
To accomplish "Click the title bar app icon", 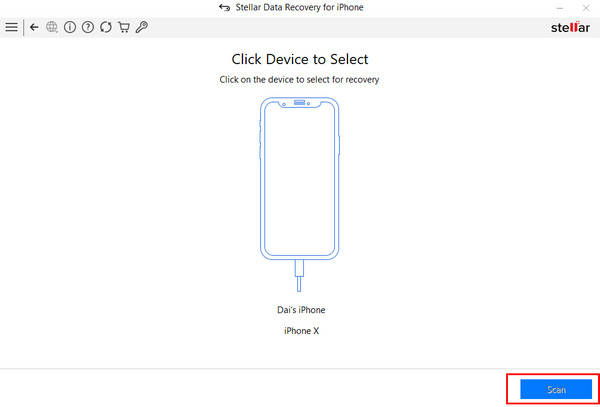I will 224,7.
